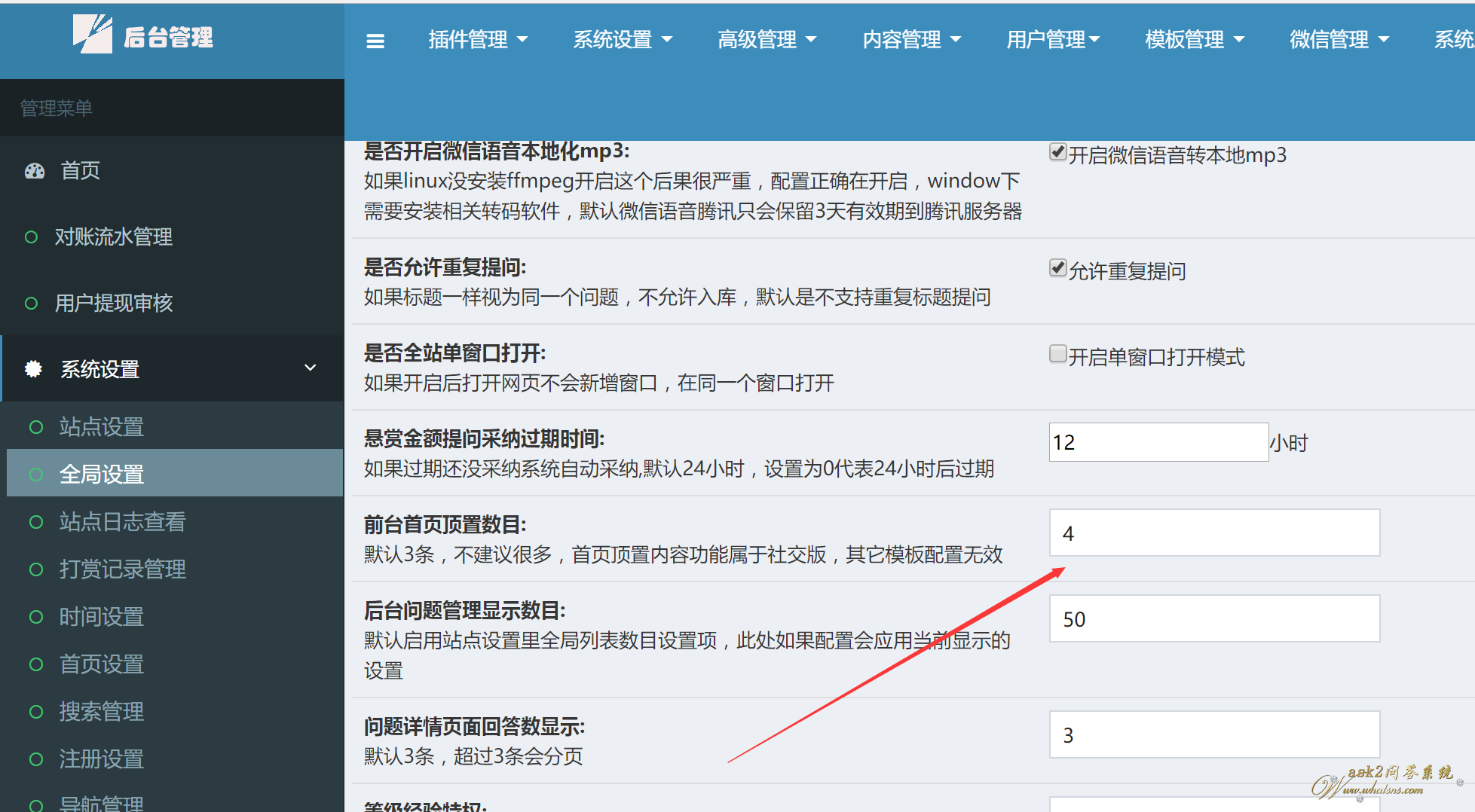Open the 微信管理 top menu
This screenshot has width=1475, height=812.
click(x=1338, y=39)
